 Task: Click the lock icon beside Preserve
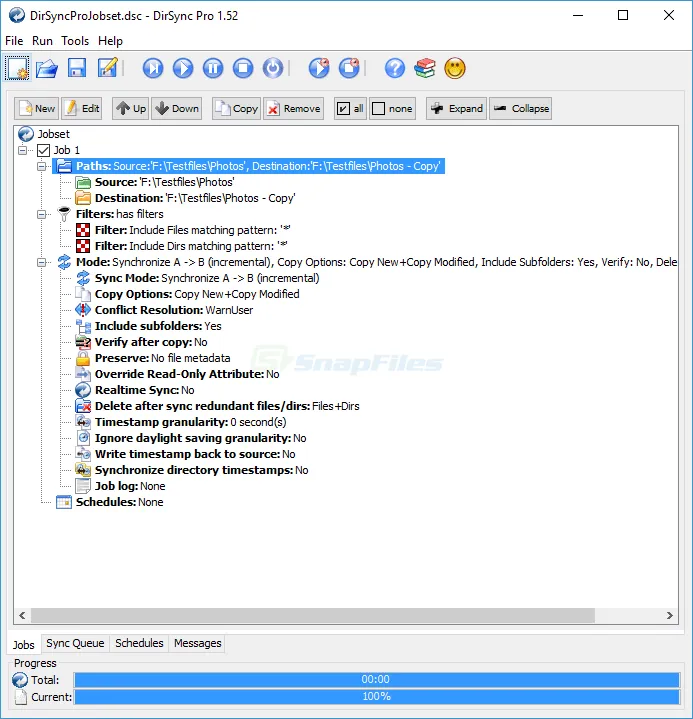[x=83, y=358]
